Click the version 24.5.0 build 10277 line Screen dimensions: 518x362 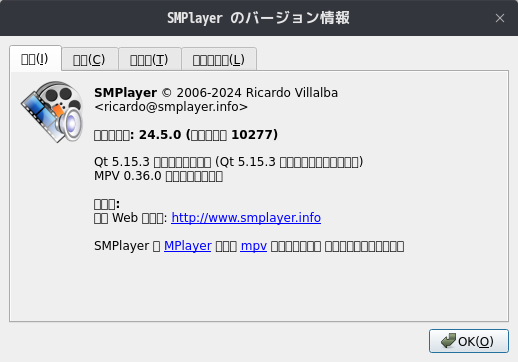pyautogui.click(x=186, y=135)
